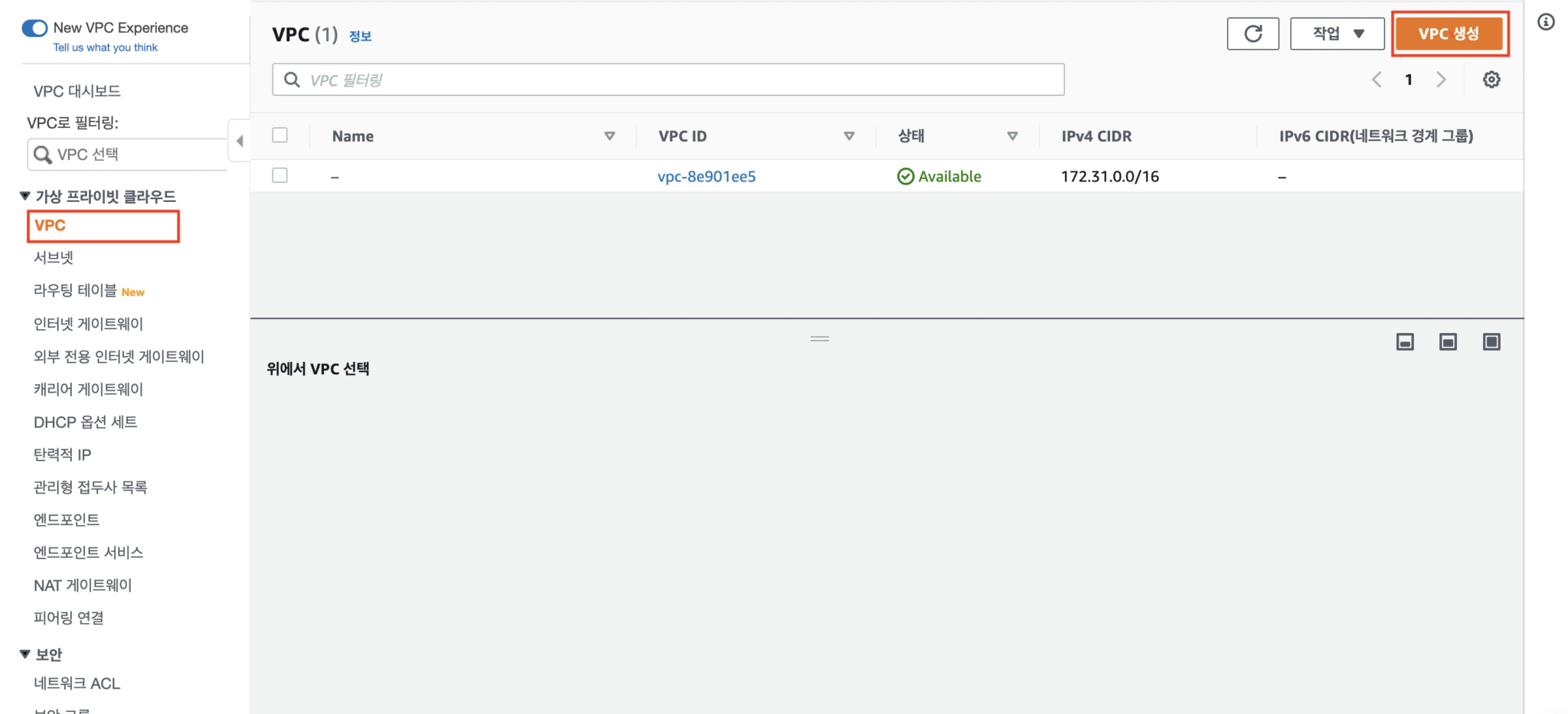Open the 작업 dropdown

point(1337,34)
